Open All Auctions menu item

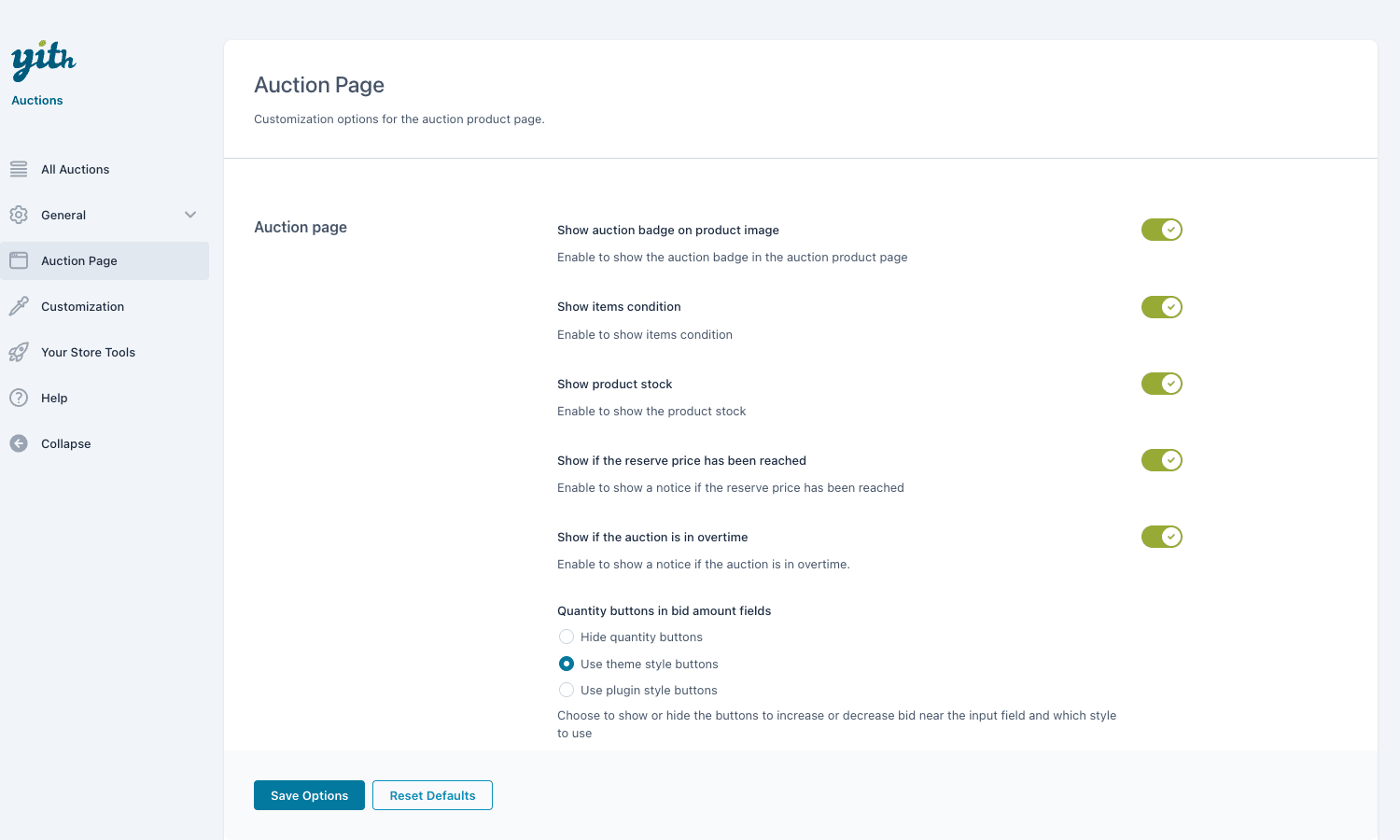coord(105,169)
